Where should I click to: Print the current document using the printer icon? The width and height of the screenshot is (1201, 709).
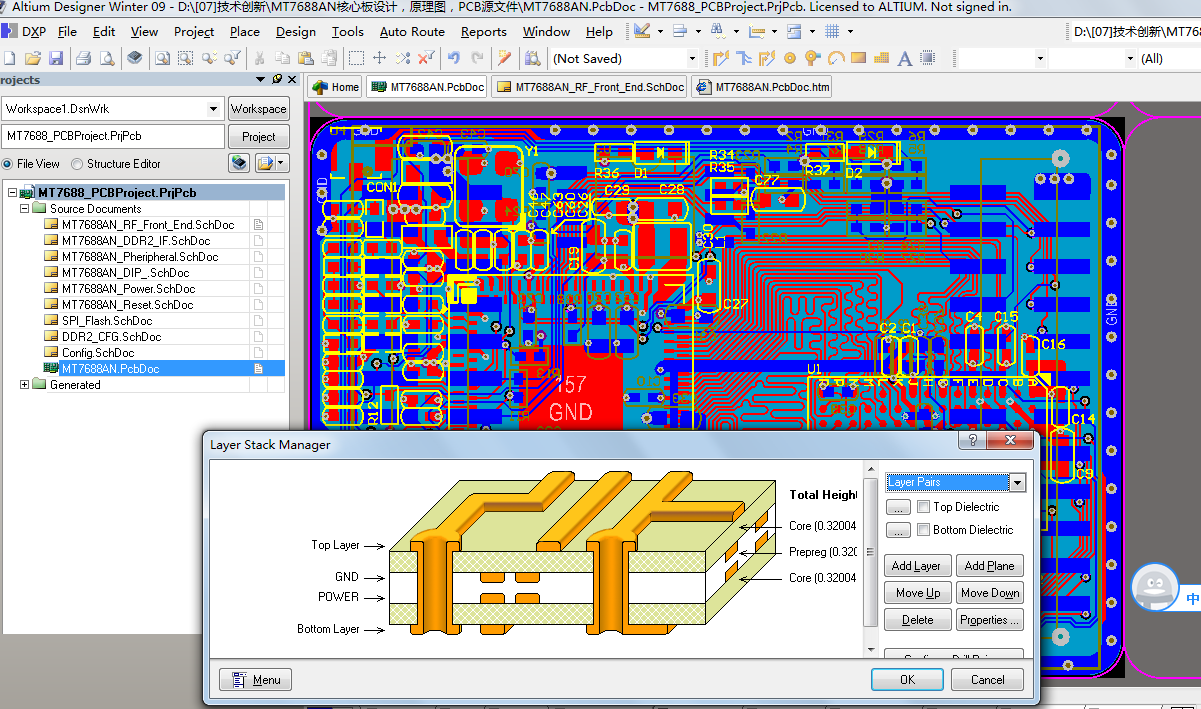pyautogui.click(x=83, y=58)
